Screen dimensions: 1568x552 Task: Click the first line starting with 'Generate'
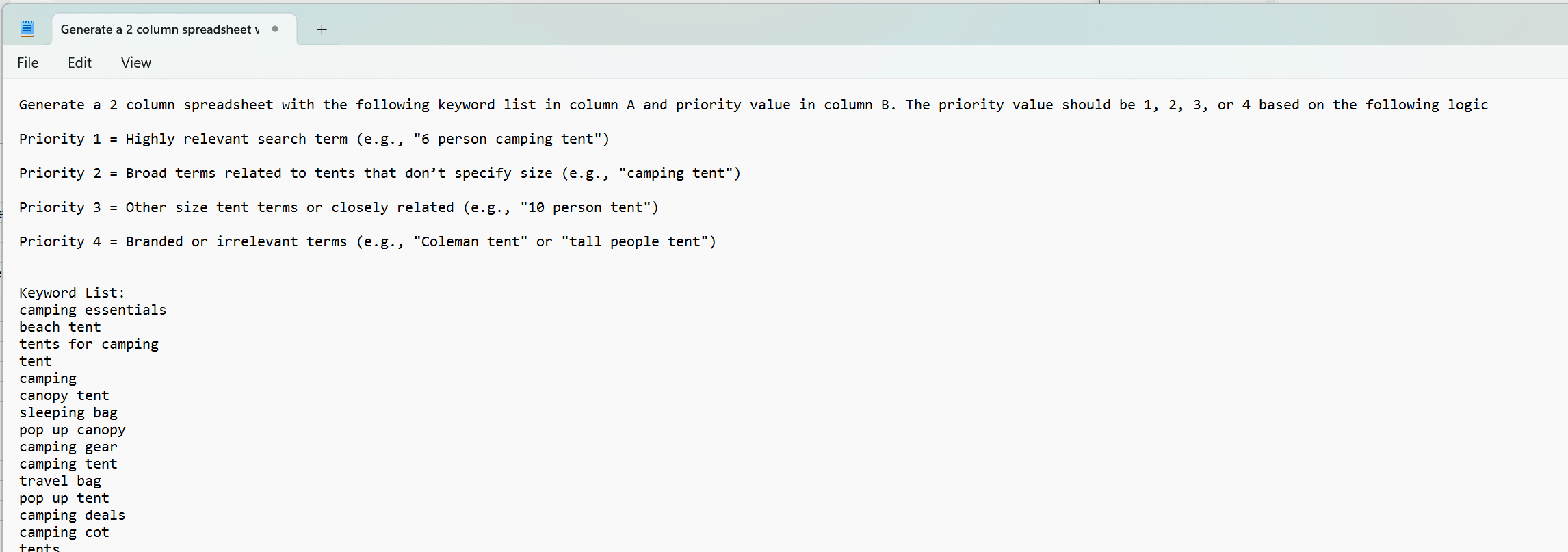[x=753, y=105]
